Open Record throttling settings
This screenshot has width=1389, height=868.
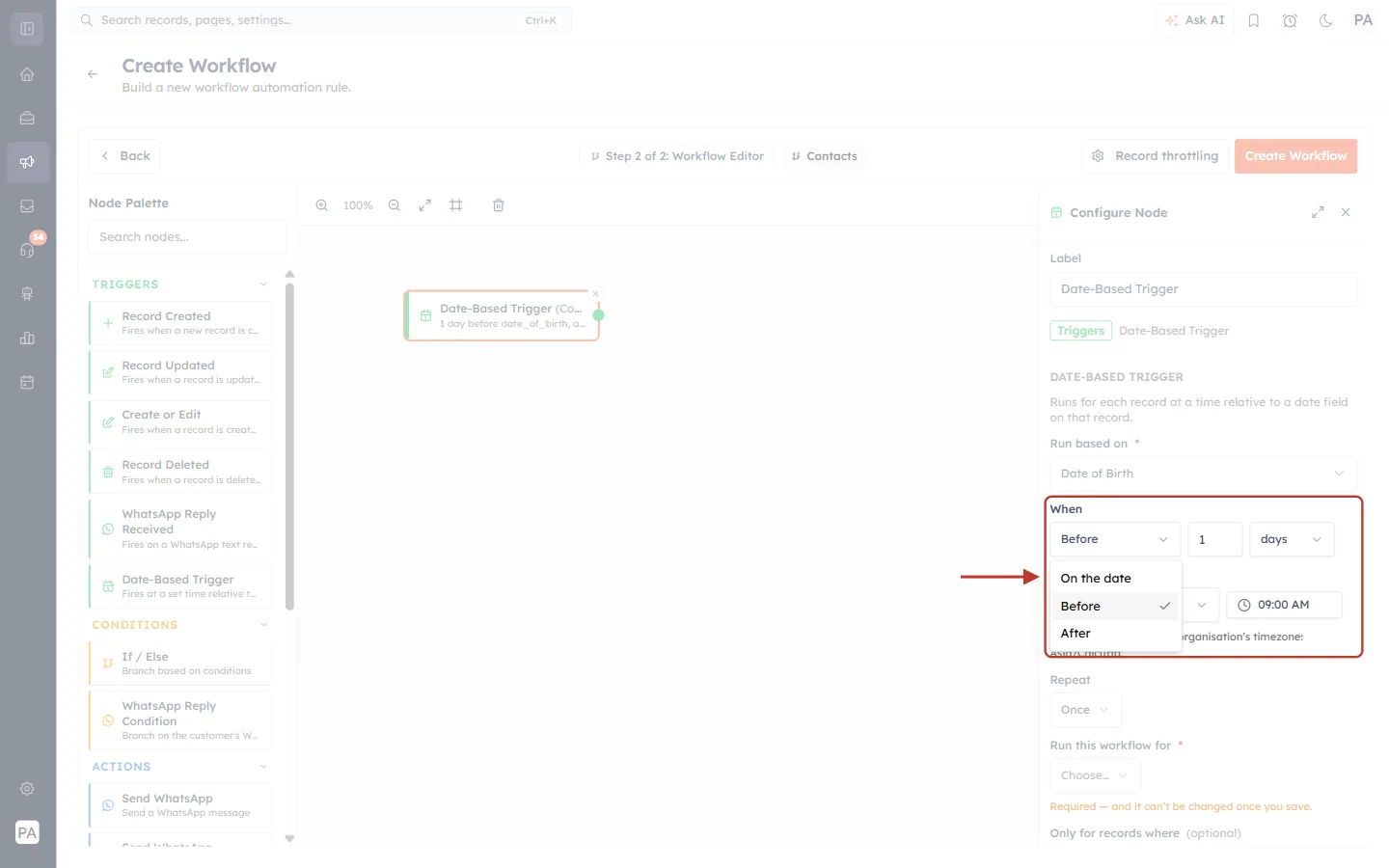point(1155,156)
